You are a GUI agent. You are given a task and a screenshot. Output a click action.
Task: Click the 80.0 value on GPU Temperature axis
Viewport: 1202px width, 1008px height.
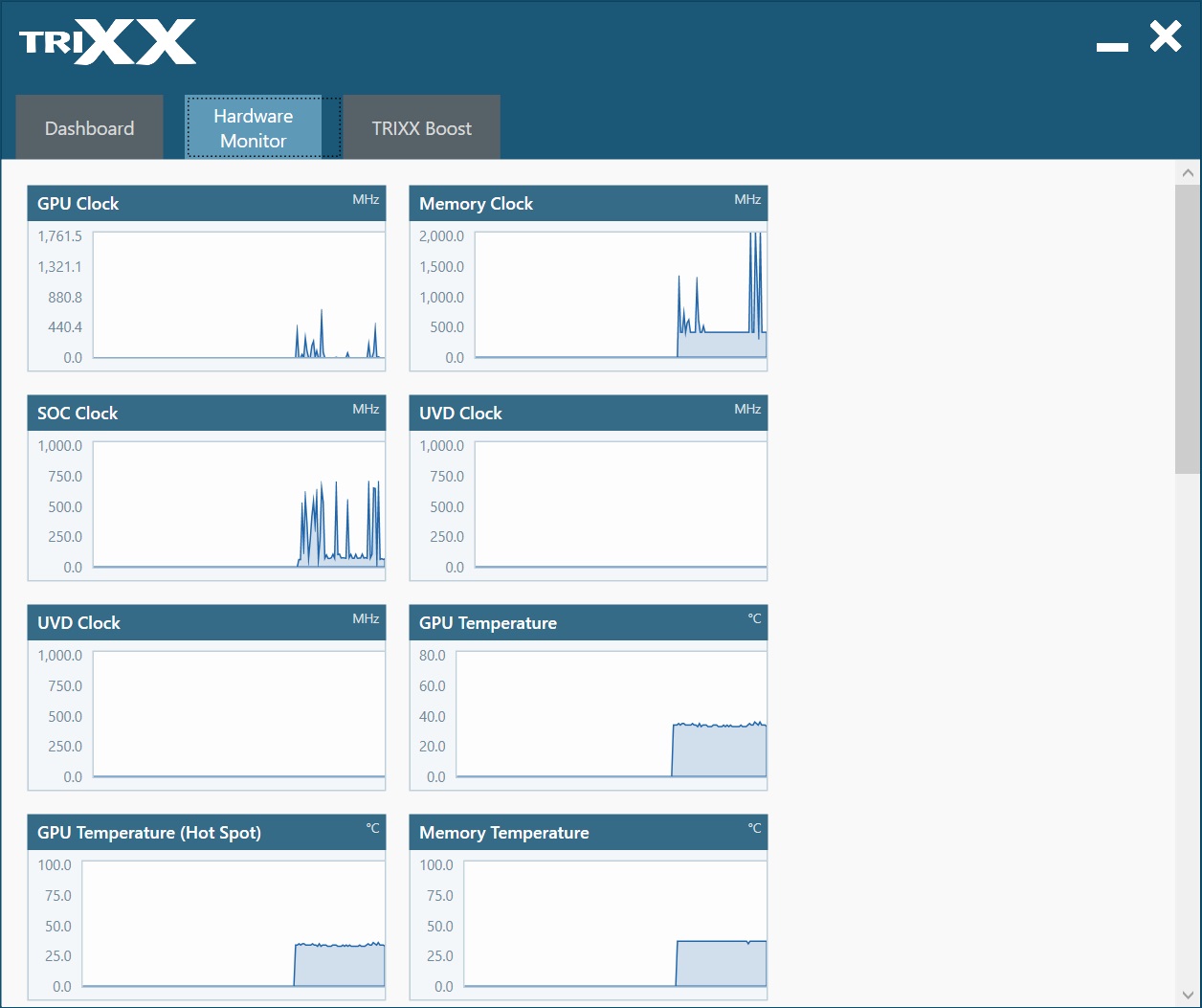433,656
